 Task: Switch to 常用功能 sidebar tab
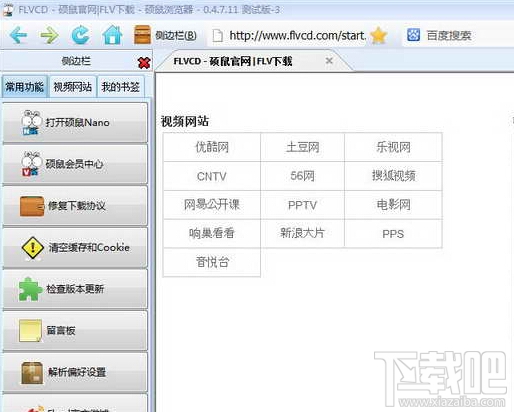point(24,87)
